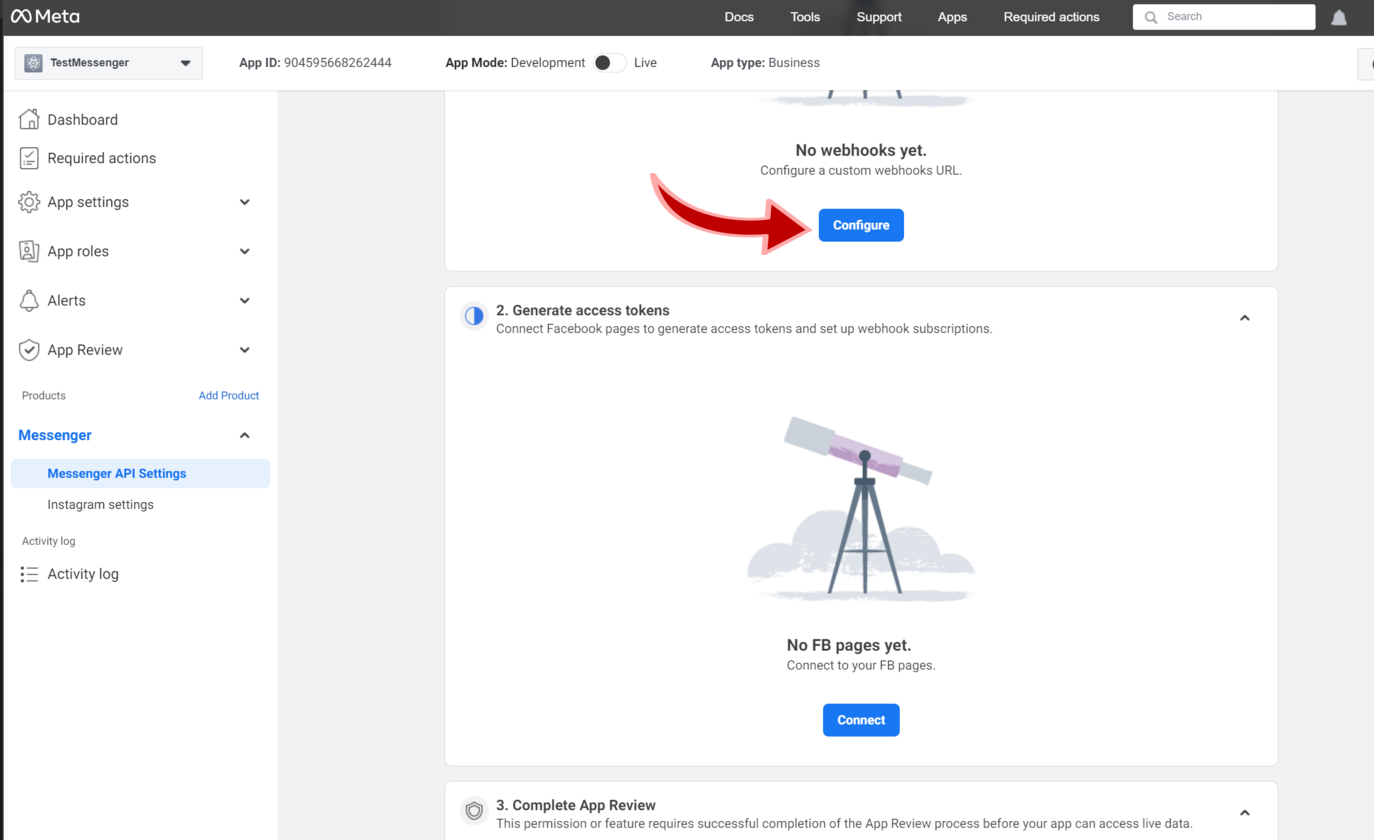
Task: Open notifications via the bell icon
Action: (x=1339, y=16)
